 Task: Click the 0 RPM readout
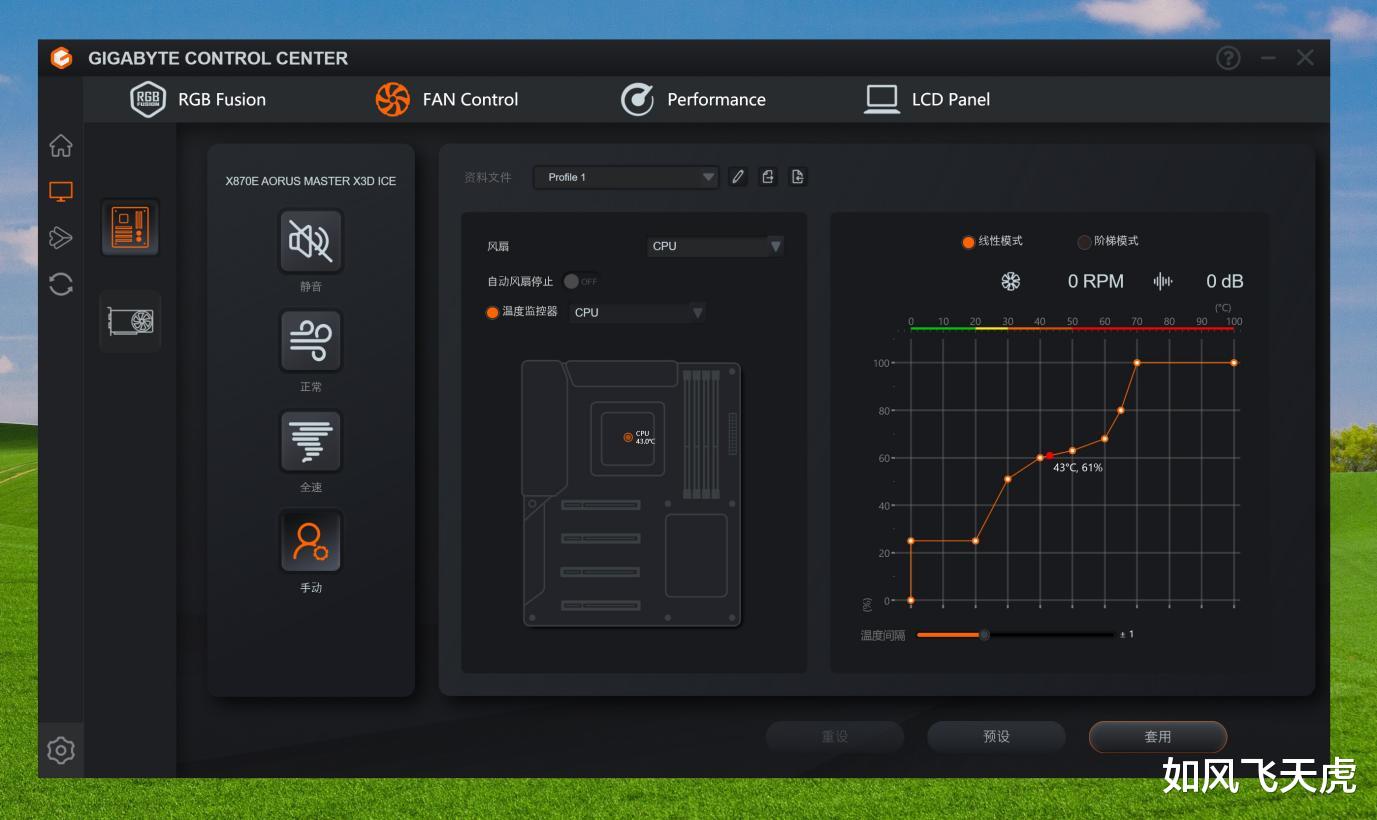pos(1096,281)
